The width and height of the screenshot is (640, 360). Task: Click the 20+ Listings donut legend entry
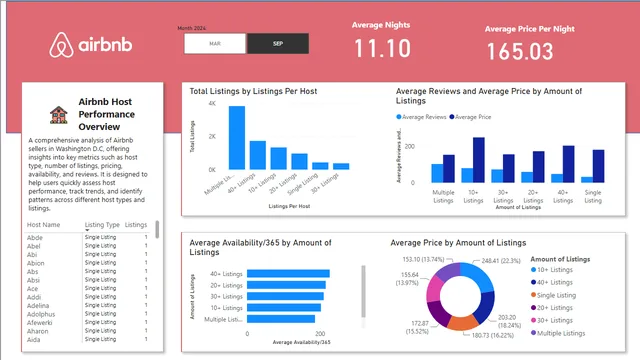[552, 308]
